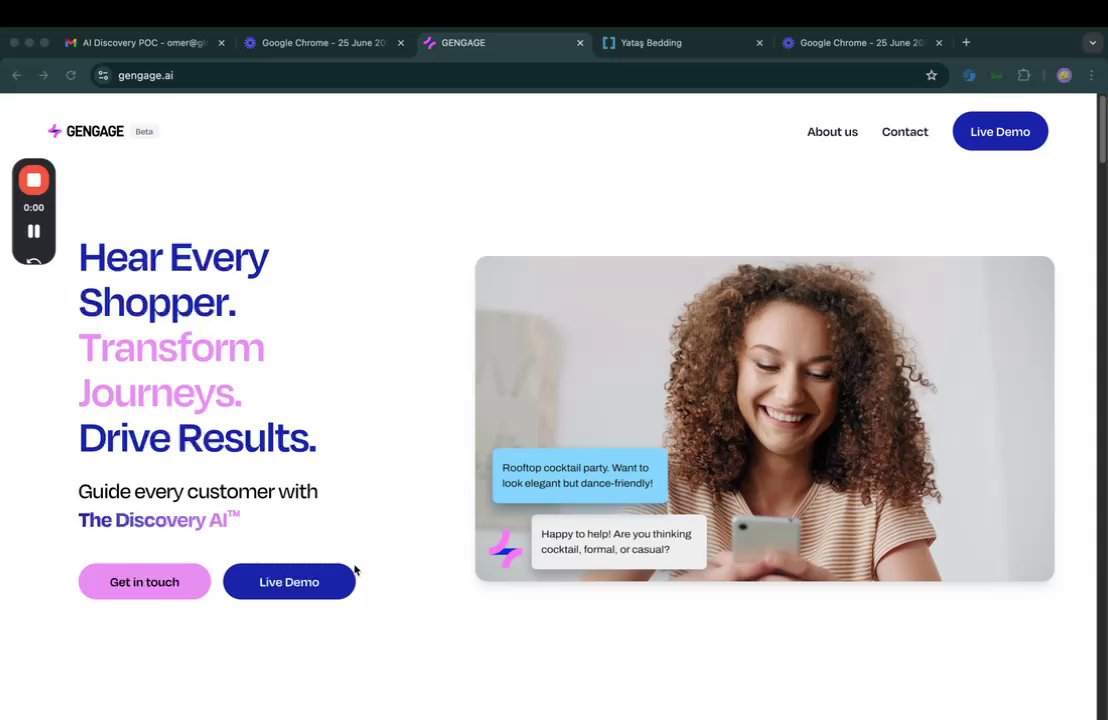Open the Contact link in the header

pyautogui.click(x=904, y=131)
